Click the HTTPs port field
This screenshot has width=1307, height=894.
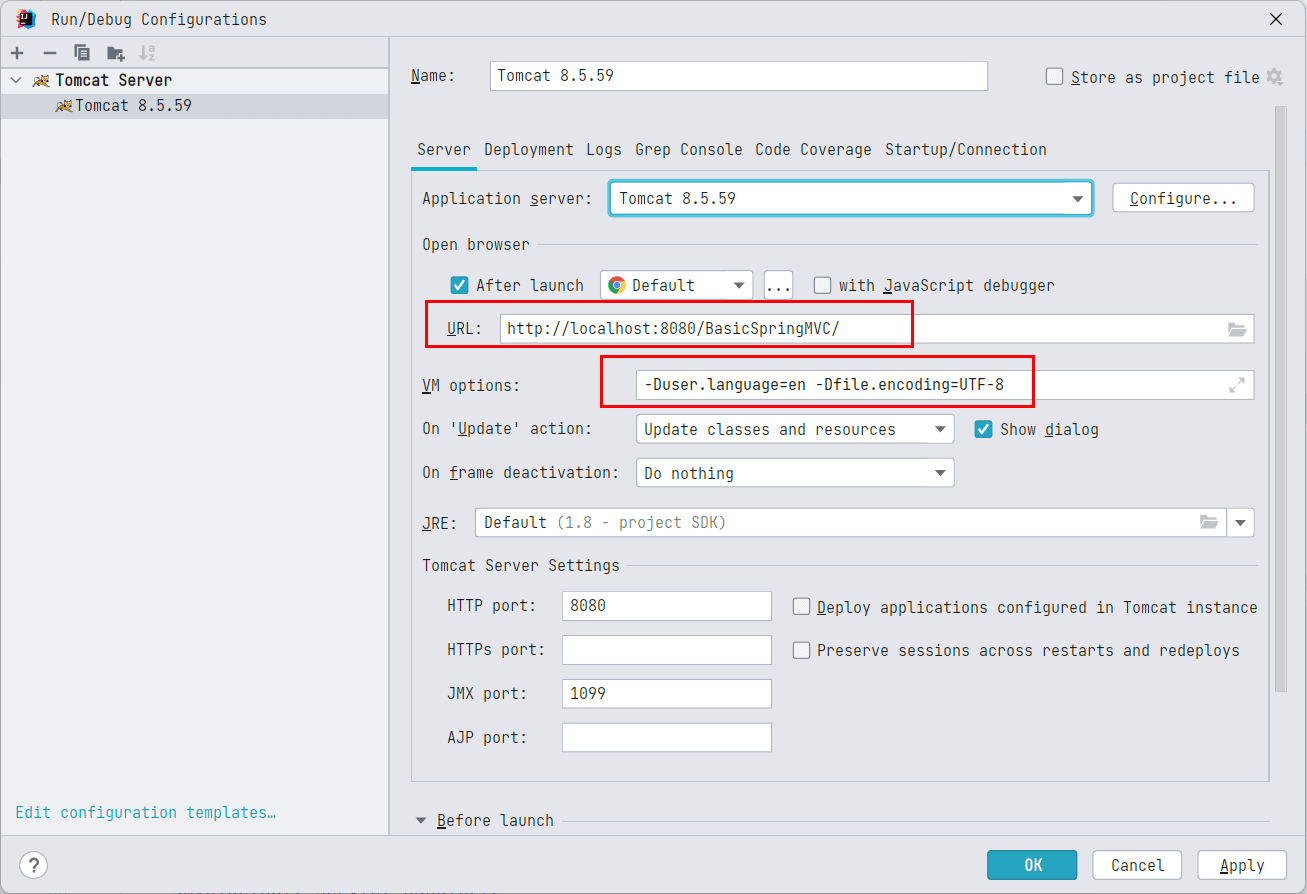click(x=667, y=650)
